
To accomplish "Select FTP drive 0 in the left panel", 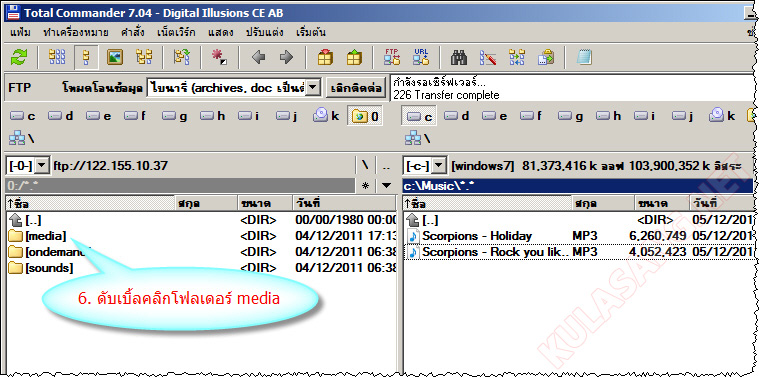I will pyautogui.click(x=365, y=117).
